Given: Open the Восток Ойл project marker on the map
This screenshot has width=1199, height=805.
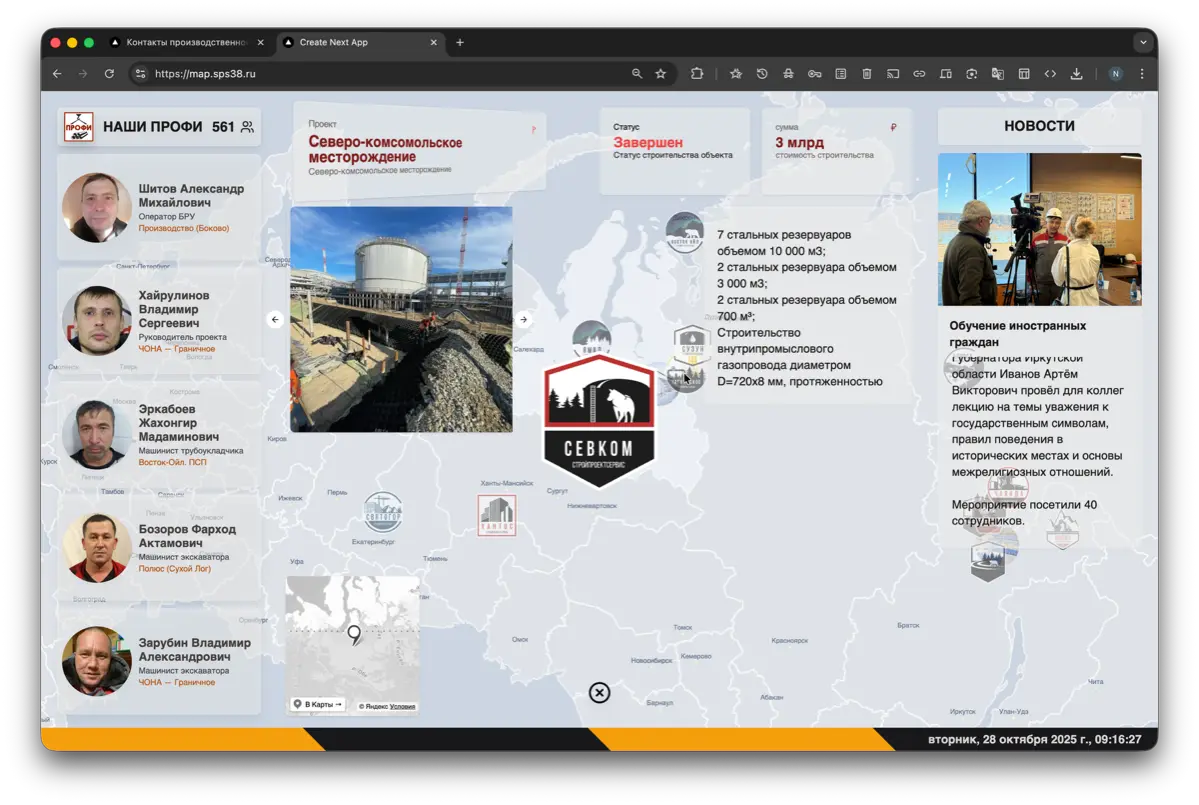Looking at the screenshot, I should [684, 233].
